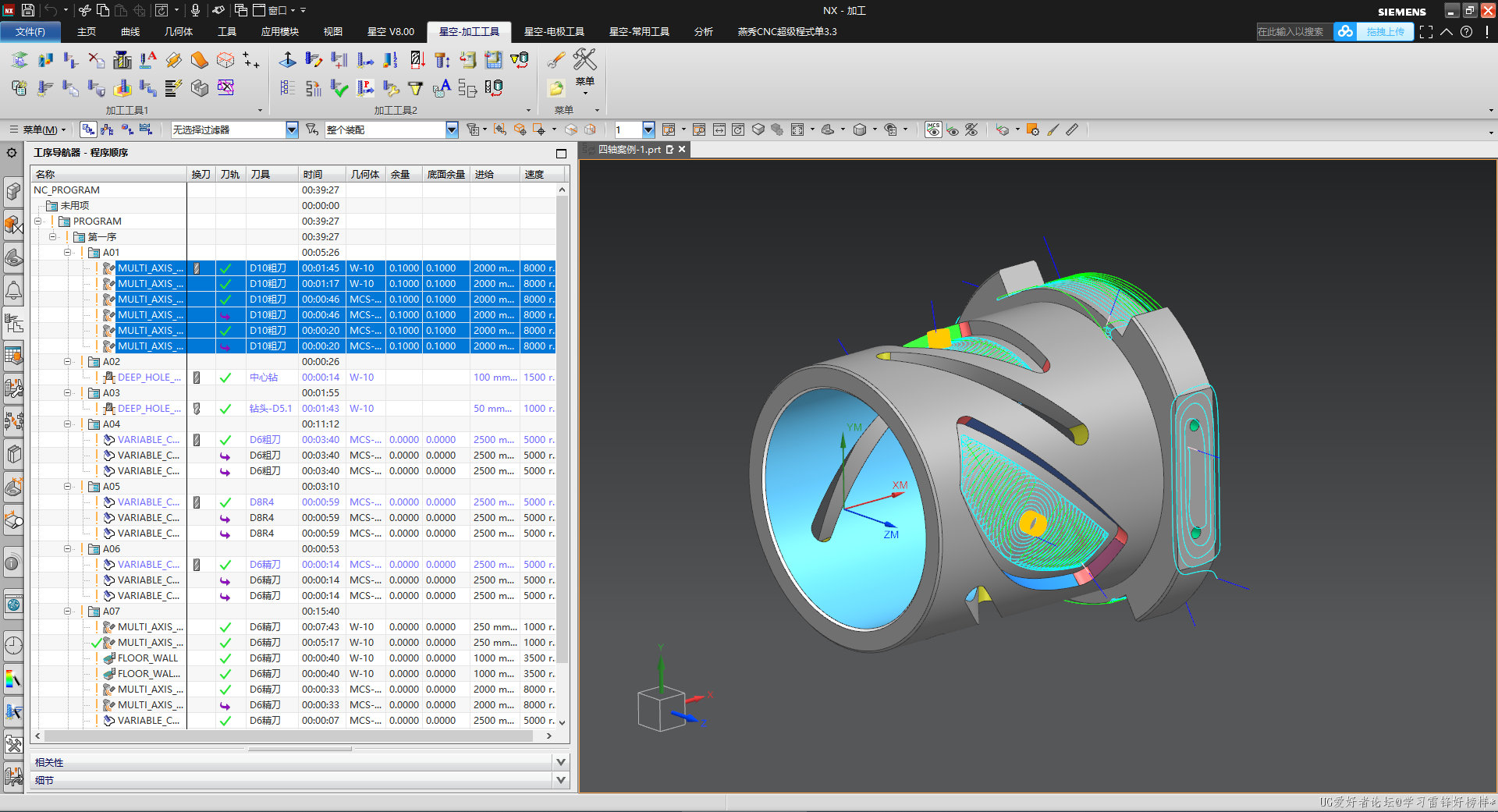Click the delete operation icon with red X
Screen dimensions: 1498x812
pyautogui.click(x=97, y=60)
